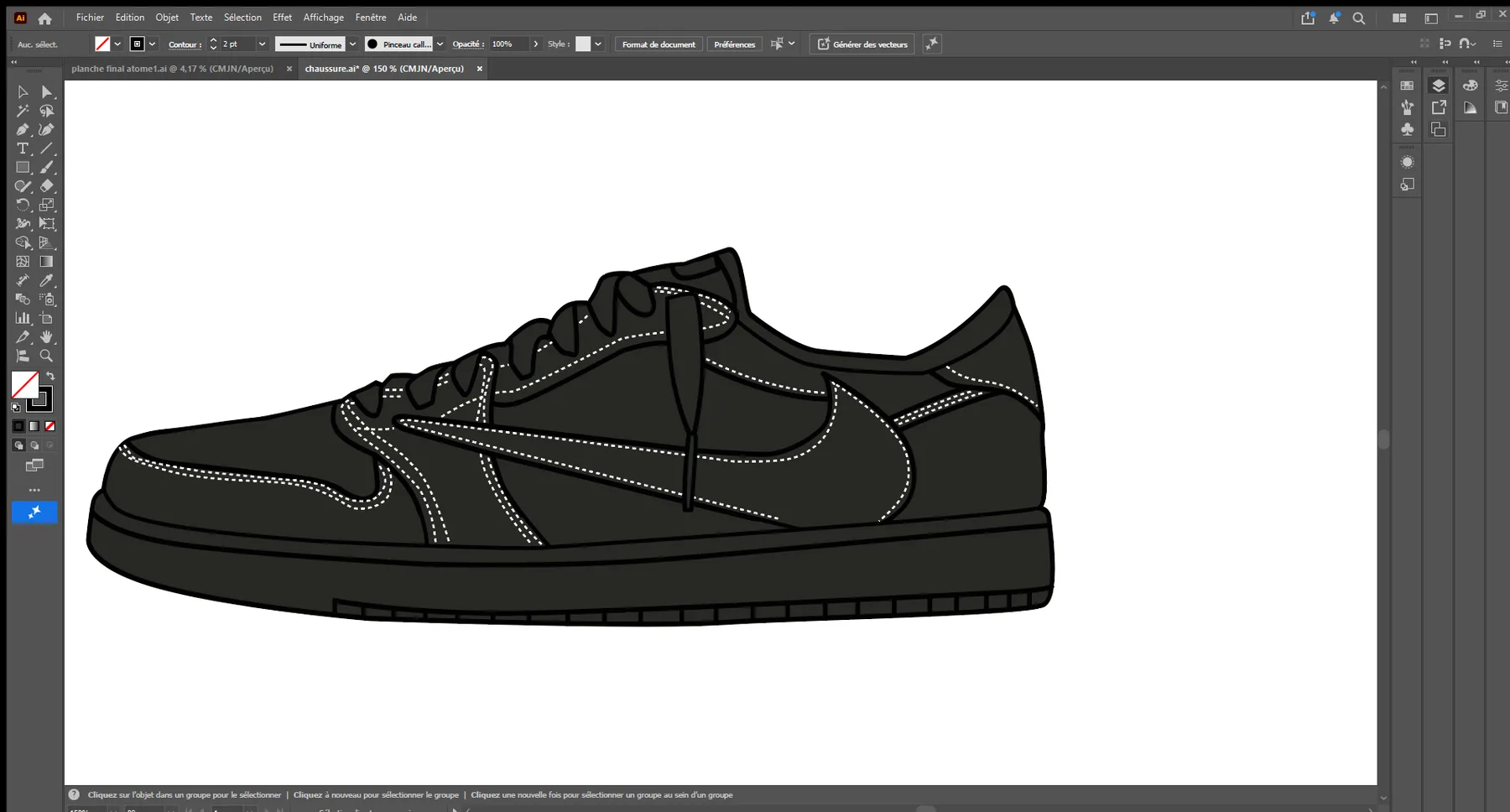
Task: Open the Layers panel icon
Action: (x=1439, y=86)
